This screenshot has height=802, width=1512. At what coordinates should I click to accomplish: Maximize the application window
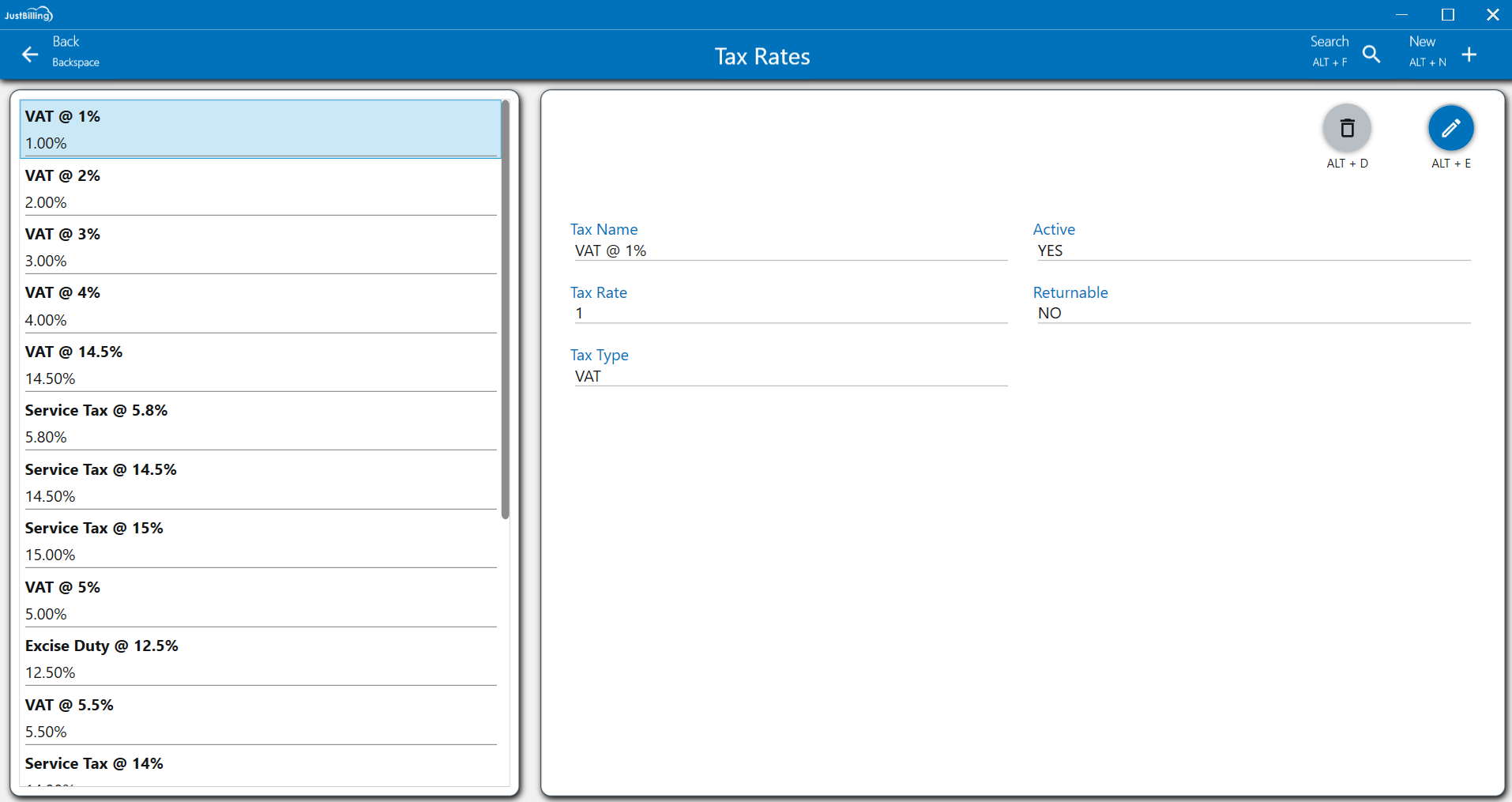pyautogui.click(x=1447, y=14)
